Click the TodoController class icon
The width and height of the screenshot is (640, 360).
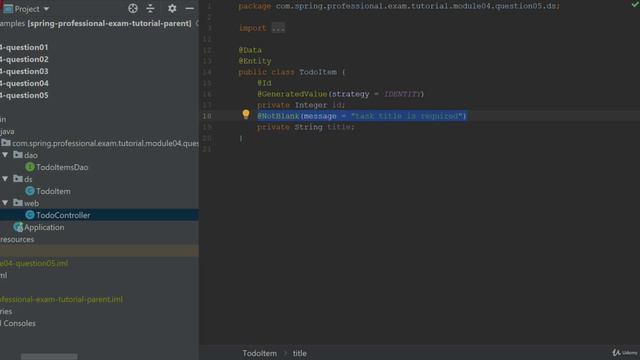(30, 215)
